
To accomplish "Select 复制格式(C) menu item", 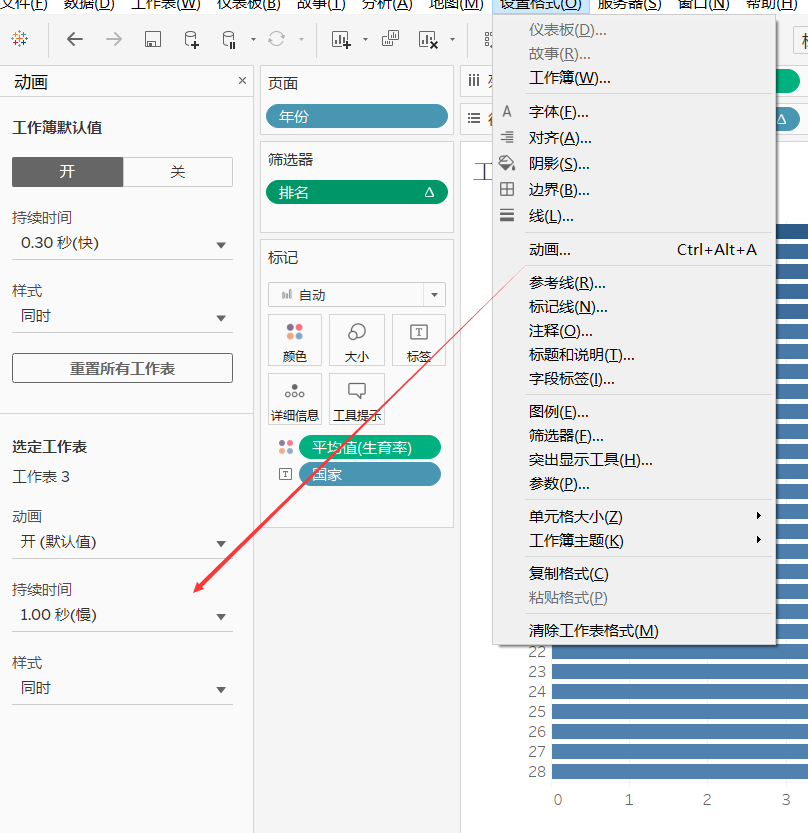I will point(634,574).
